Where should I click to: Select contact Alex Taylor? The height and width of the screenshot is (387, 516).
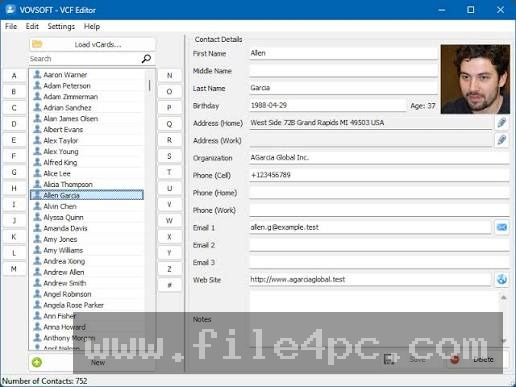[x=87, y=140]
